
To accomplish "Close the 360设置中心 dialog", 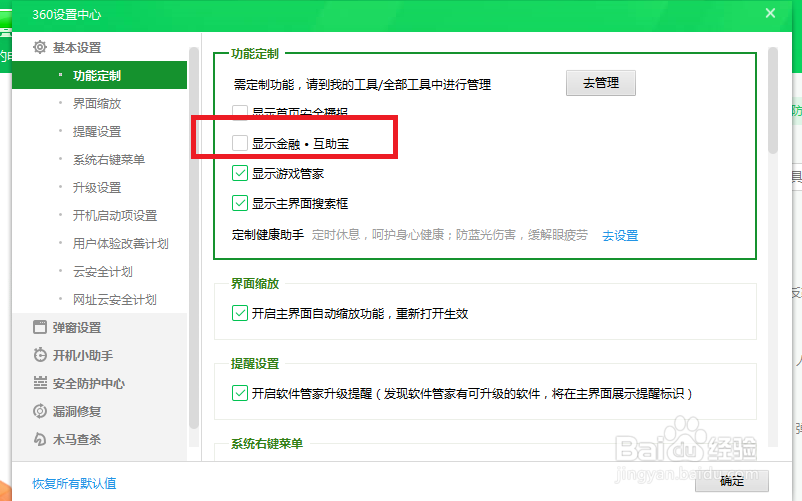I will pyautogui.click(x=770, y=13).
